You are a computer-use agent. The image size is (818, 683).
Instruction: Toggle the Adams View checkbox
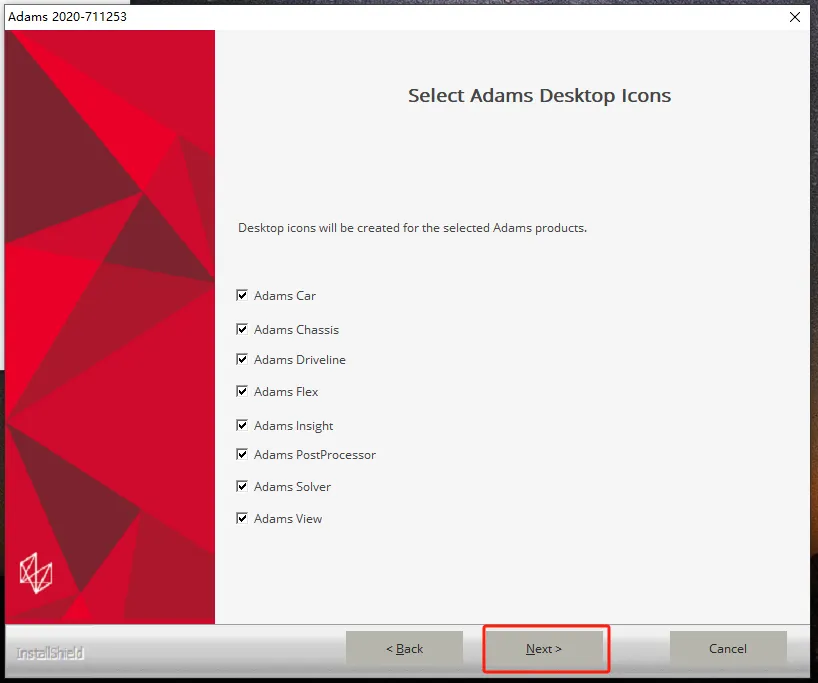pos(242,518)
